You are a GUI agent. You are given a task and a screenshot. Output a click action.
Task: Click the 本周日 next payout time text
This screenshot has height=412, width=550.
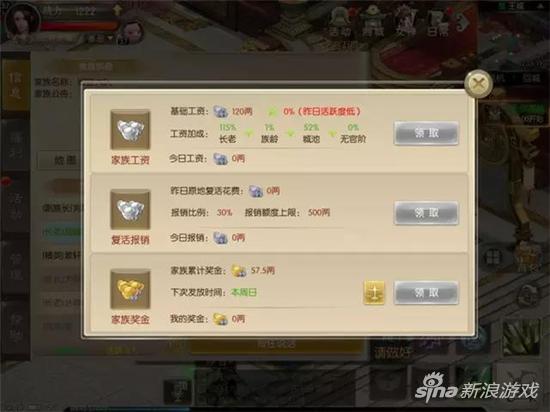[x=243, y=292]
